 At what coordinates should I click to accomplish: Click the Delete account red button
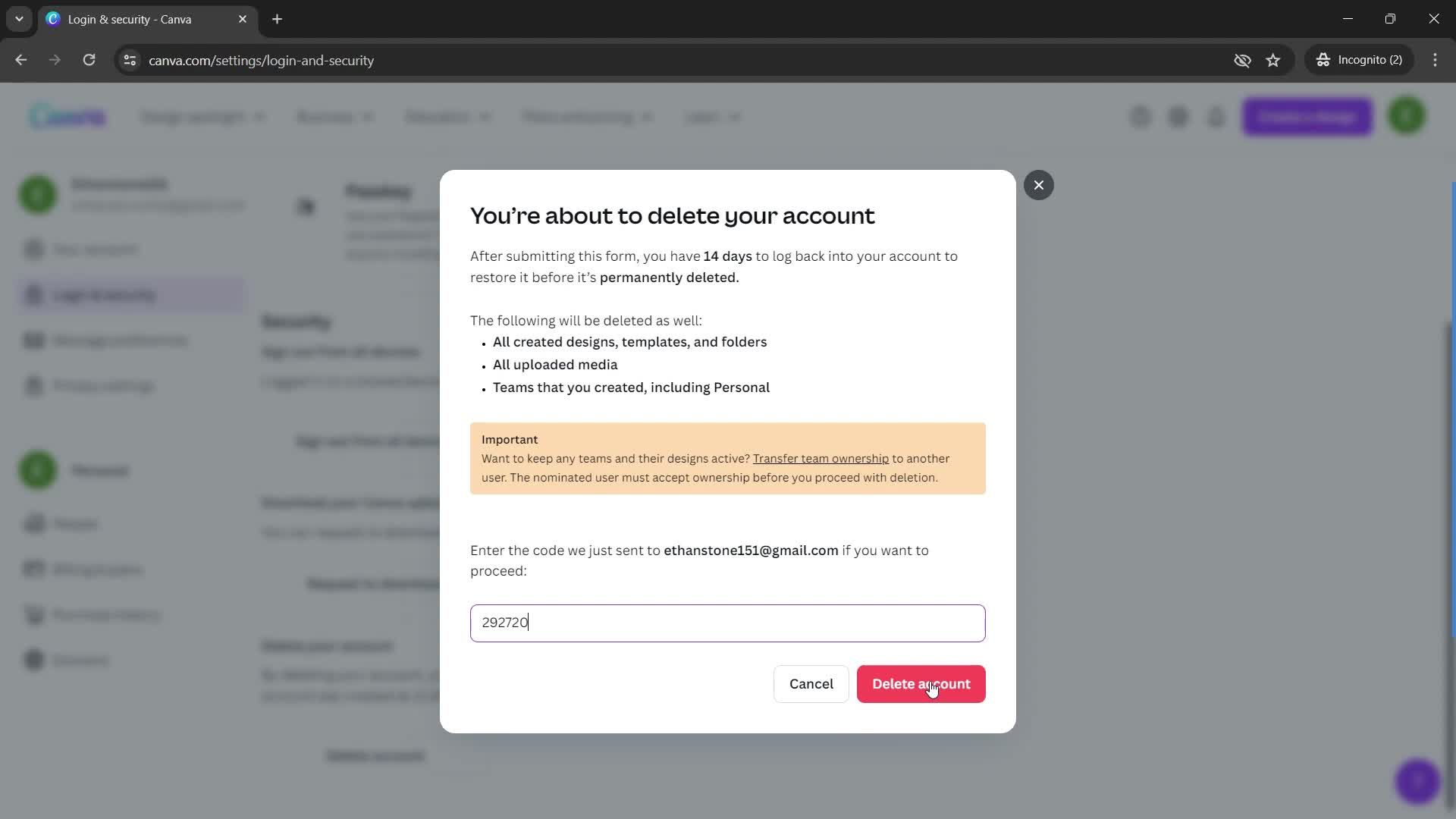(x=921, y=684)
